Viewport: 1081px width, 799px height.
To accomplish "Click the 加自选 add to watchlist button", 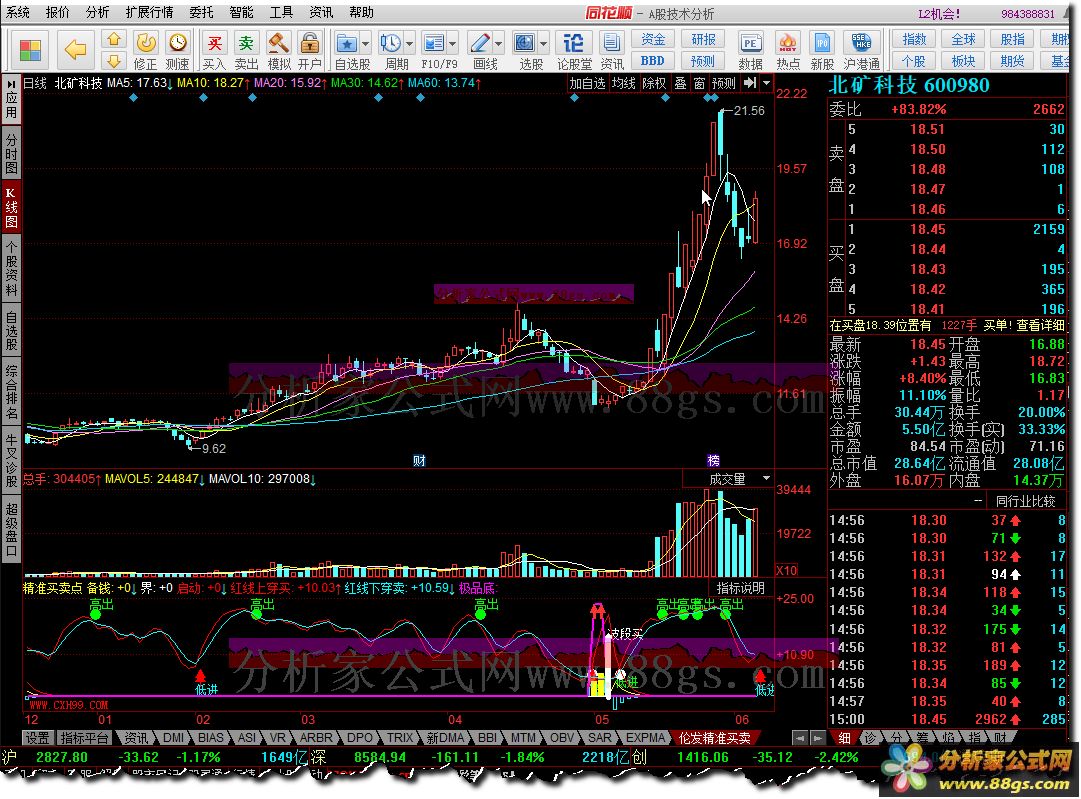I will point(587,83).
